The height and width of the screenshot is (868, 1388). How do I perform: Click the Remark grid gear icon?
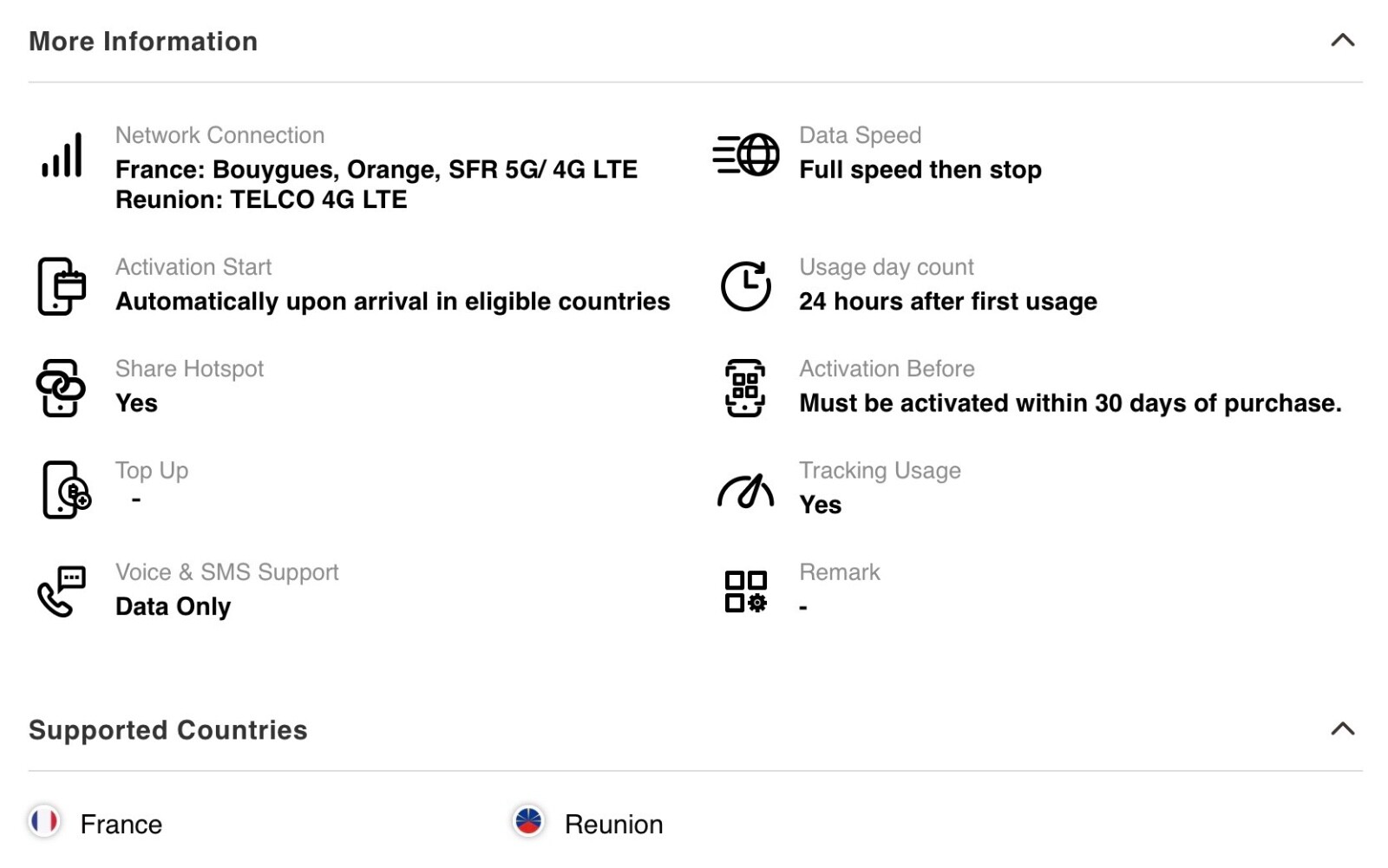pos(745,591)
